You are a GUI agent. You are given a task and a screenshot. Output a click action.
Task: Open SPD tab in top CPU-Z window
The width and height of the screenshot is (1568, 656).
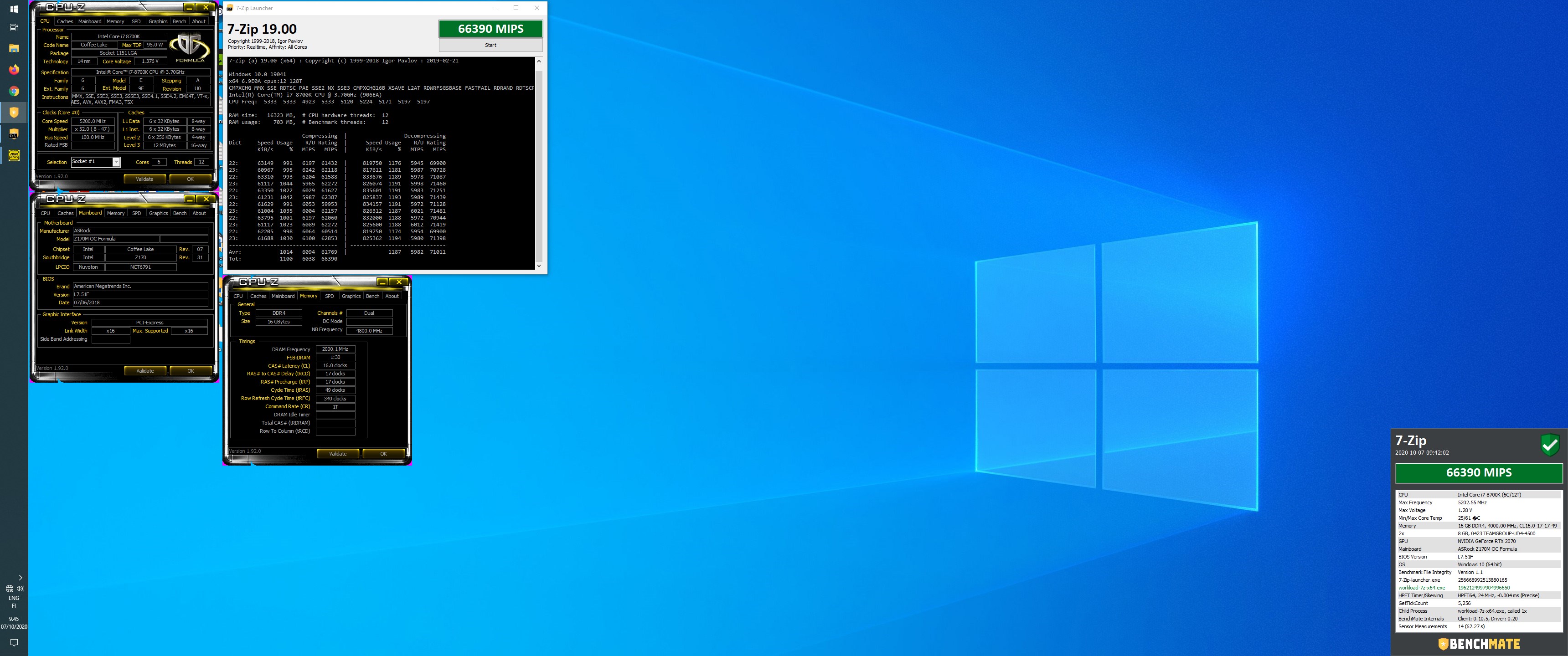[136, 21]
